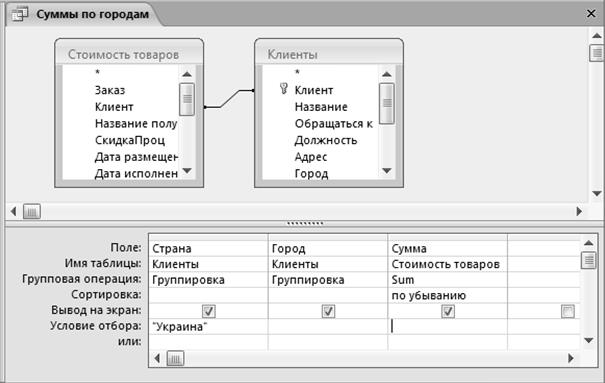
Task: Click table name cell Стоимость товаров
Action: click(x=448, y=264)
